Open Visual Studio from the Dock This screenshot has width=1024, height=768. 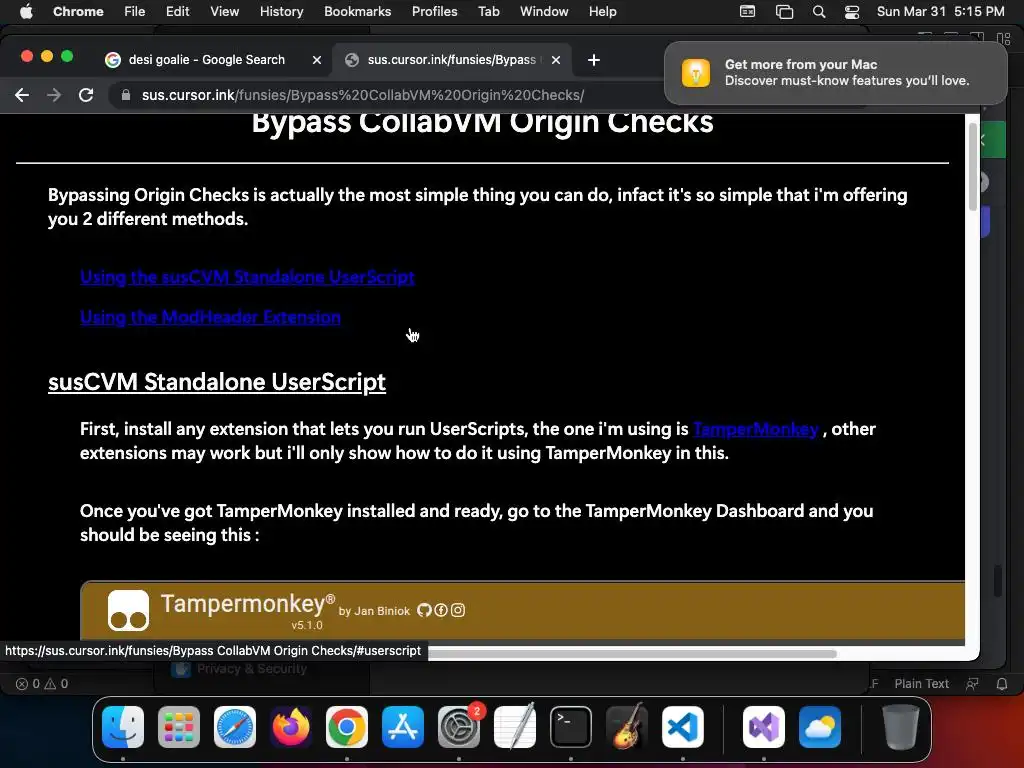[x=763, y=727]
